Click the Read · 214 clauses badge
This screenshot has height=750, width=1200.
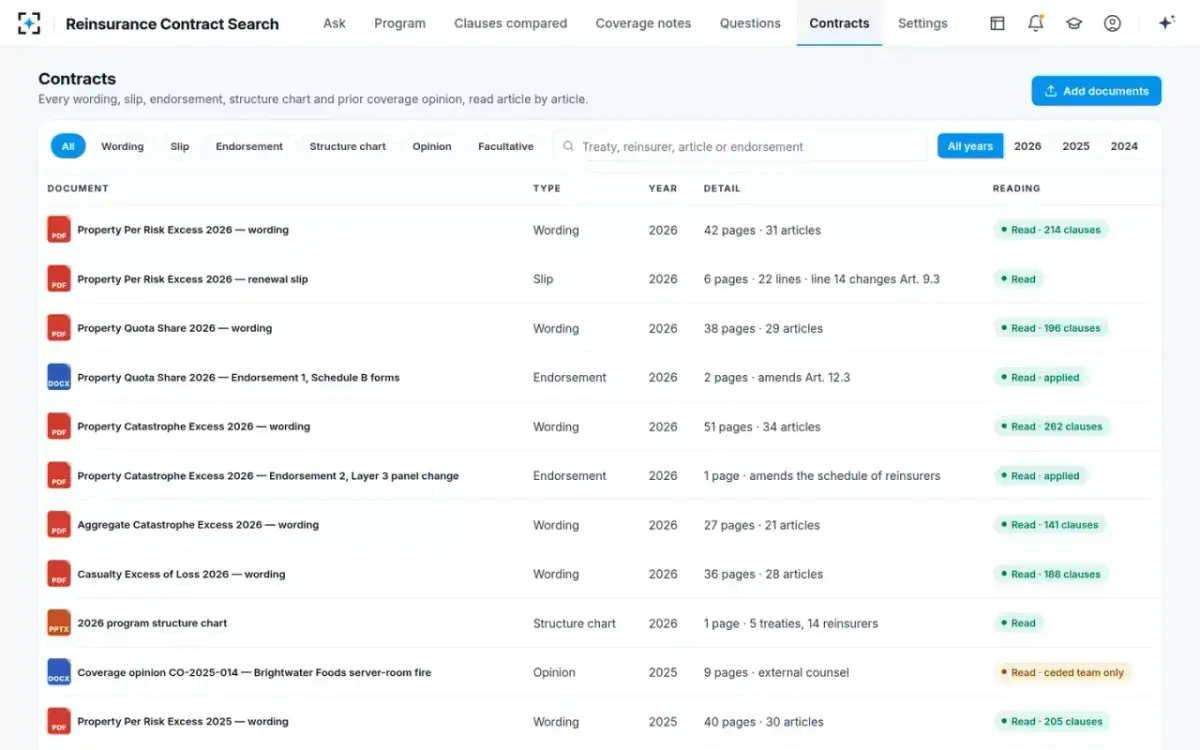click(x=1051, y=230)
